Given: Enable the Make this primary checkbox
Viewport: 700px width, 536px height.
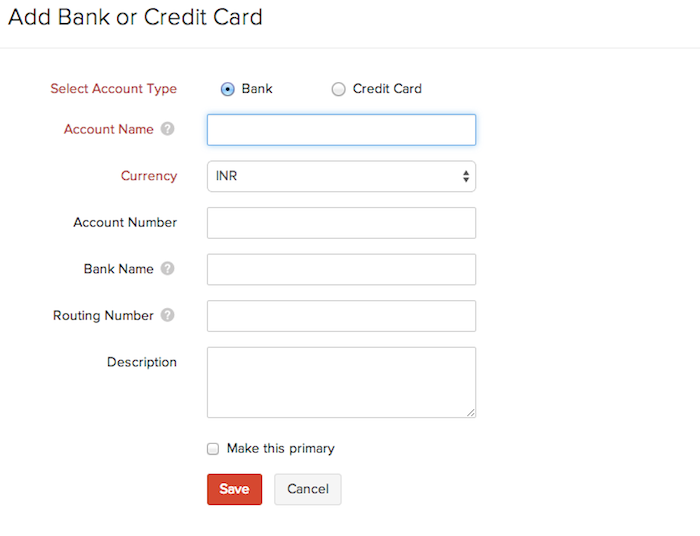Looking at the screenshot, I should click(212, 449).
